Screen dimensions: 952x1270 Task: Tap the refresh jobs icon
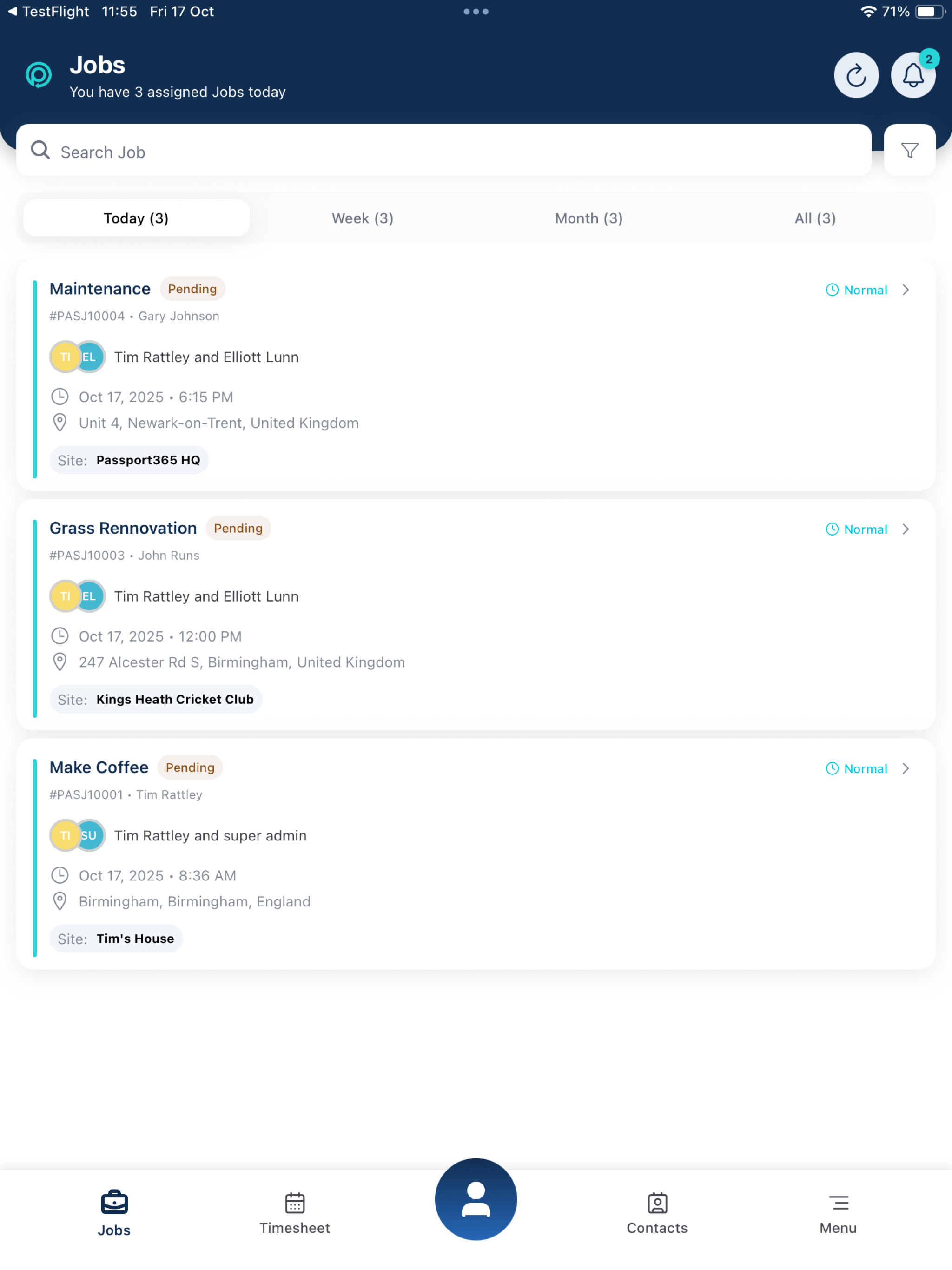[856, 75]
